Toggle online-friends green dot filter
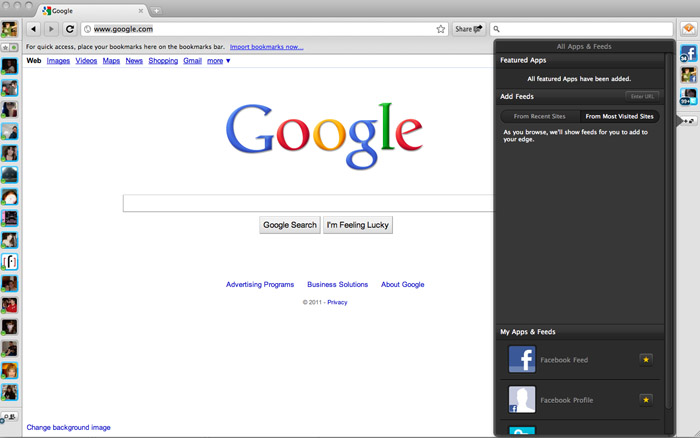 (x=14, y=47)
